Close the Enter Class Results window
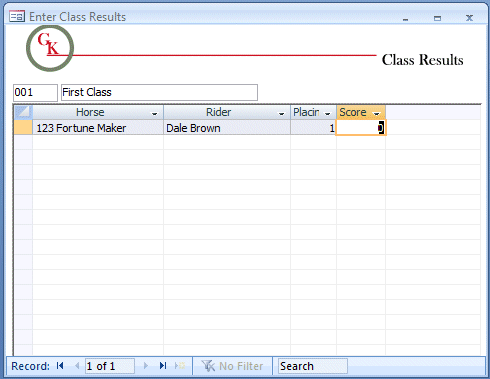 469,18
